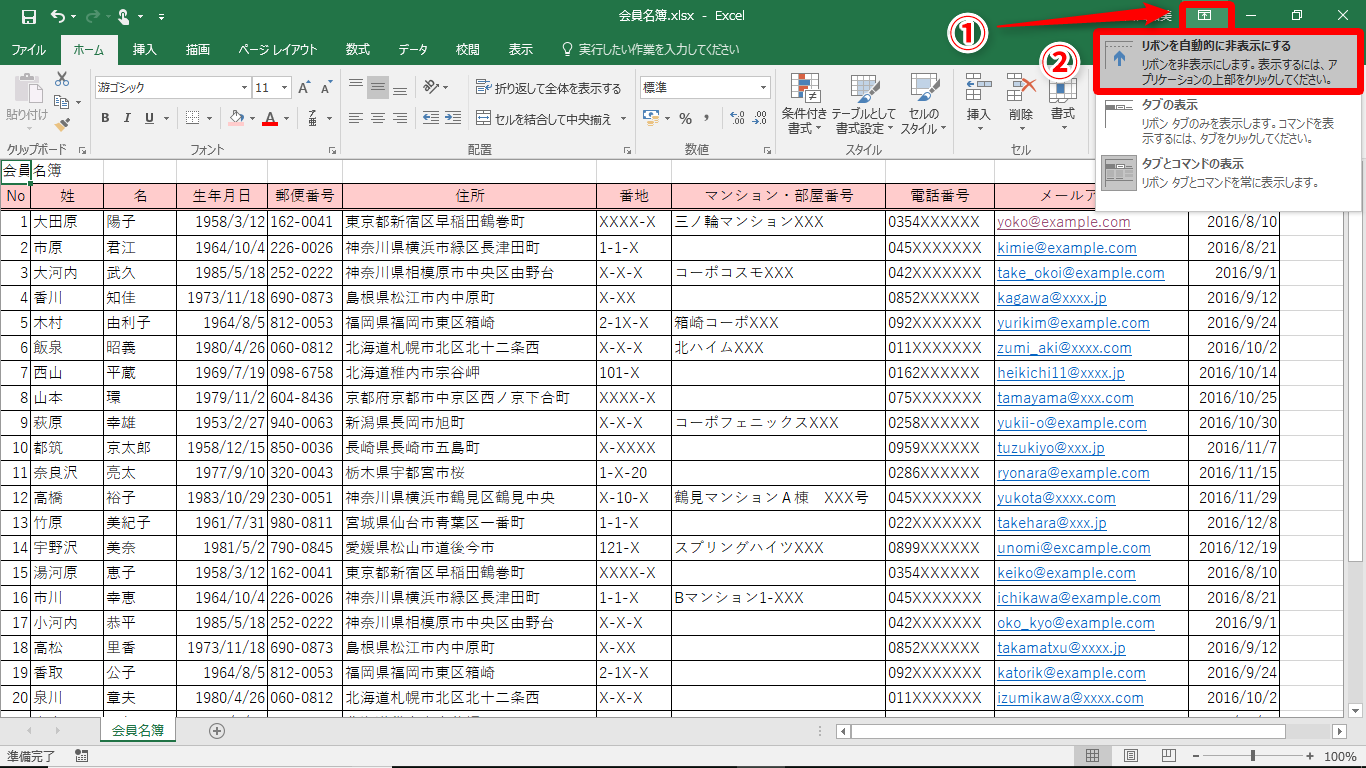1366x768 pixels.
Task: Switch to the データ ribbon tab
Action: 413,49
